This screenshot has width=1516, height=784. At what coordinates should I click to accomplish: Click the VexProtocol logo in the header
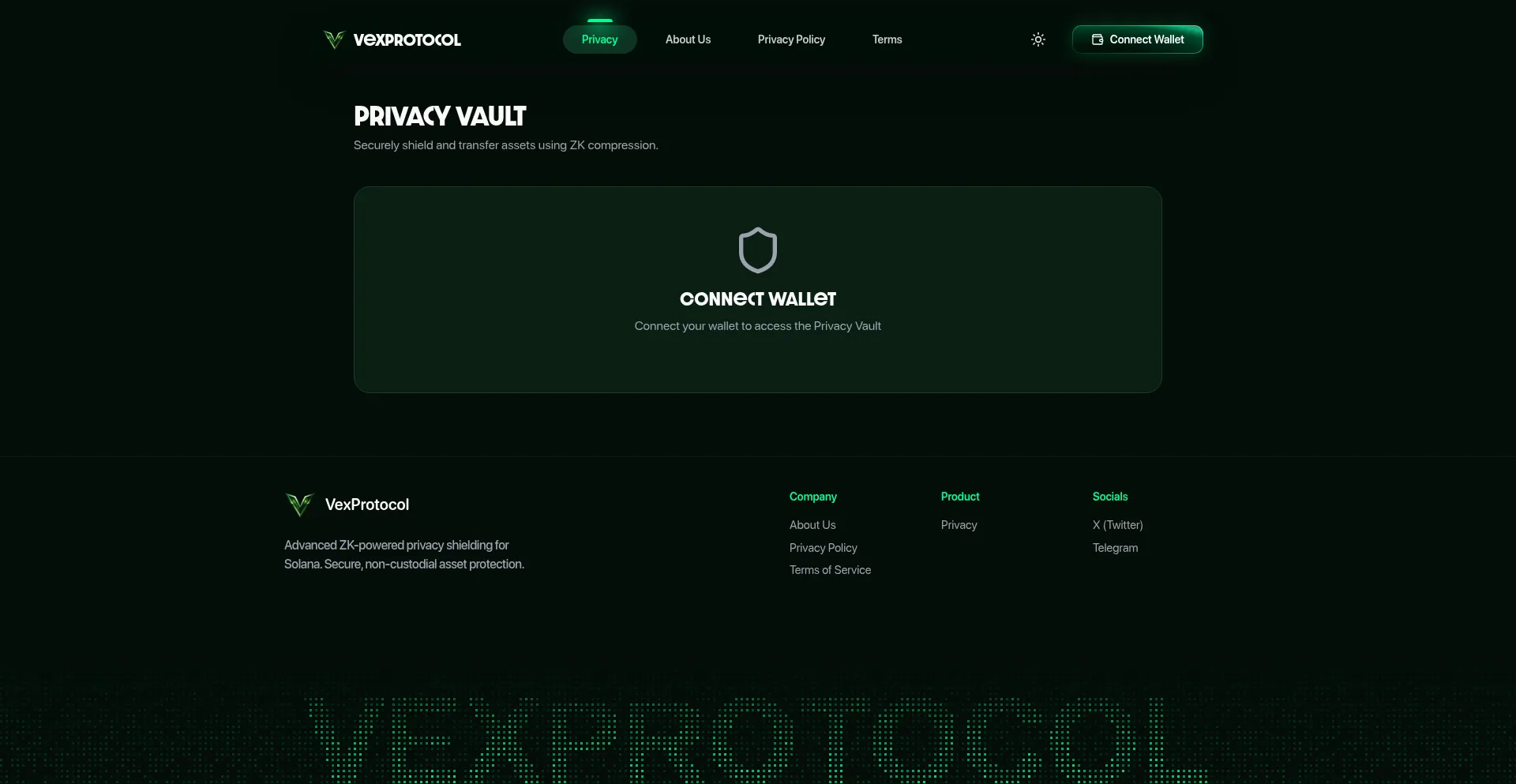[392, 39]
